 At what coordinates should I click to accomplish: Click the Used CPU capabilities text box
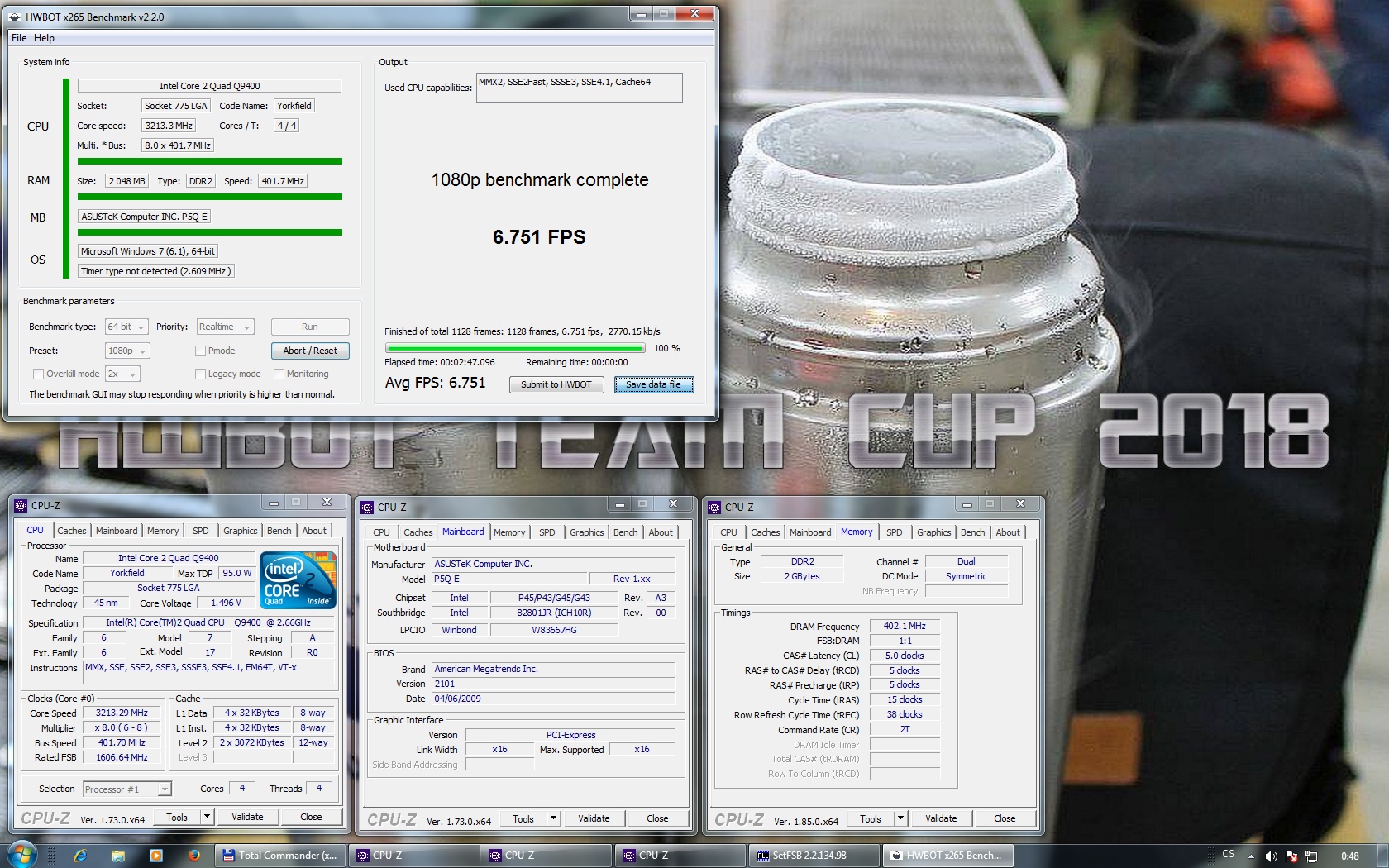[579, 88]
